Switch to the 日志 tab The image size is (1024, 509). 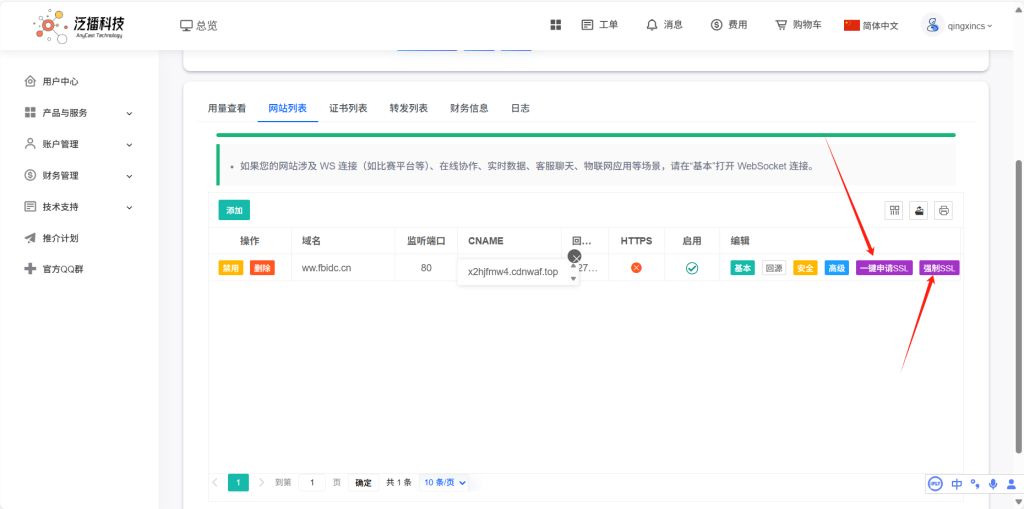[520, 108]
